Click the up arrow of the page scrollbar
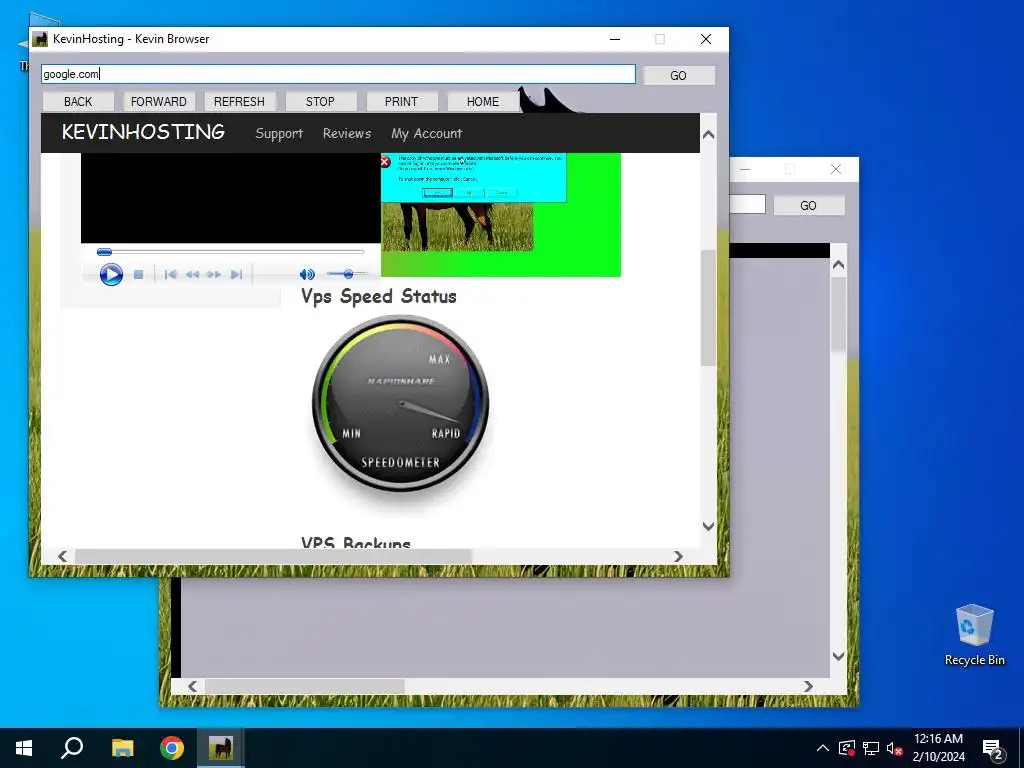The width and height of the screenshot is (1024, 768). (708, 135)
